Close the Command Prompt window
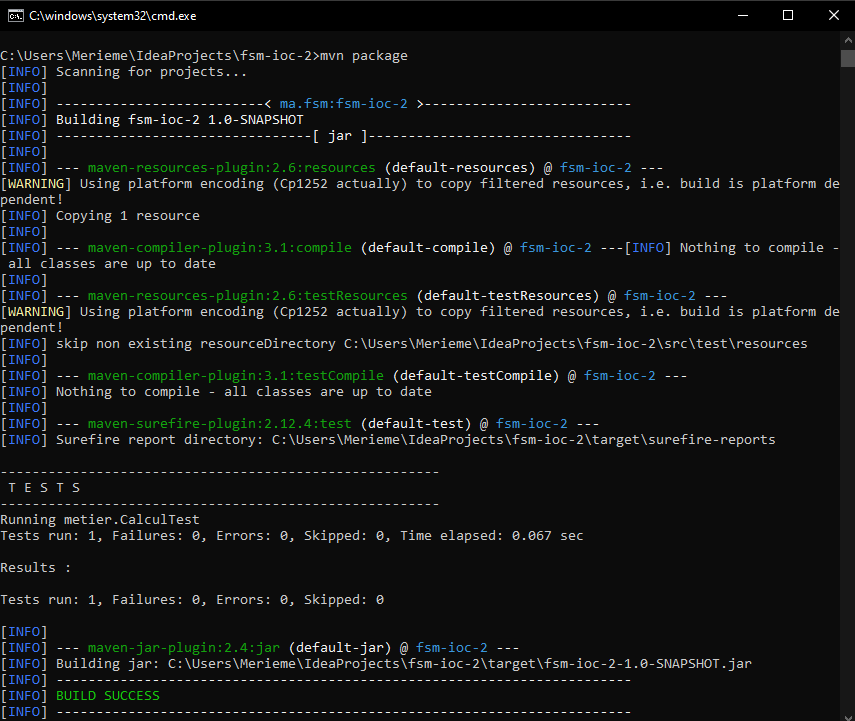The image size is (855, 721). [833, 15]
